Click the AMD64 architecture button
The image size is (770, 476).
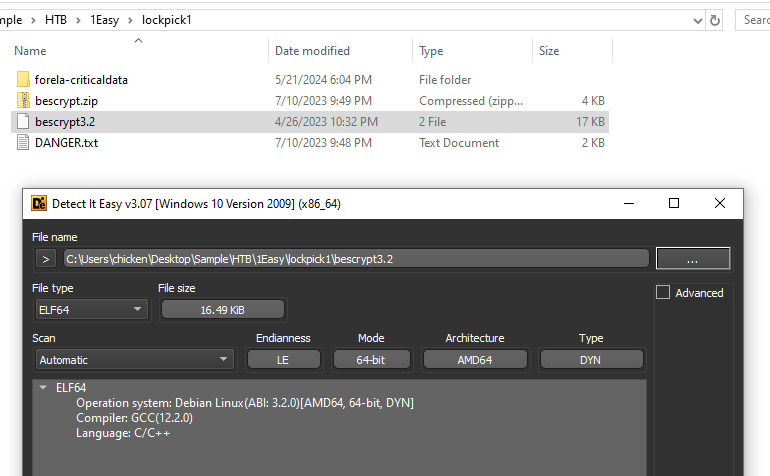tap(475, 360)
